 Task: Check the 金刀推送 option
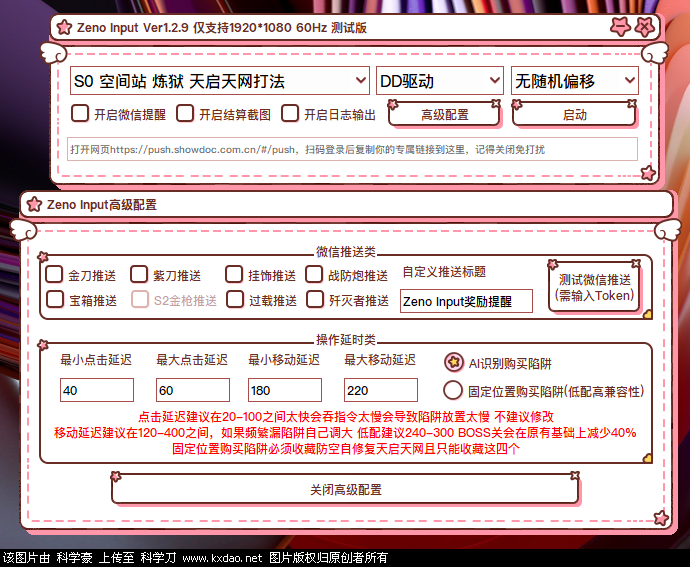[x=55, y=275]
